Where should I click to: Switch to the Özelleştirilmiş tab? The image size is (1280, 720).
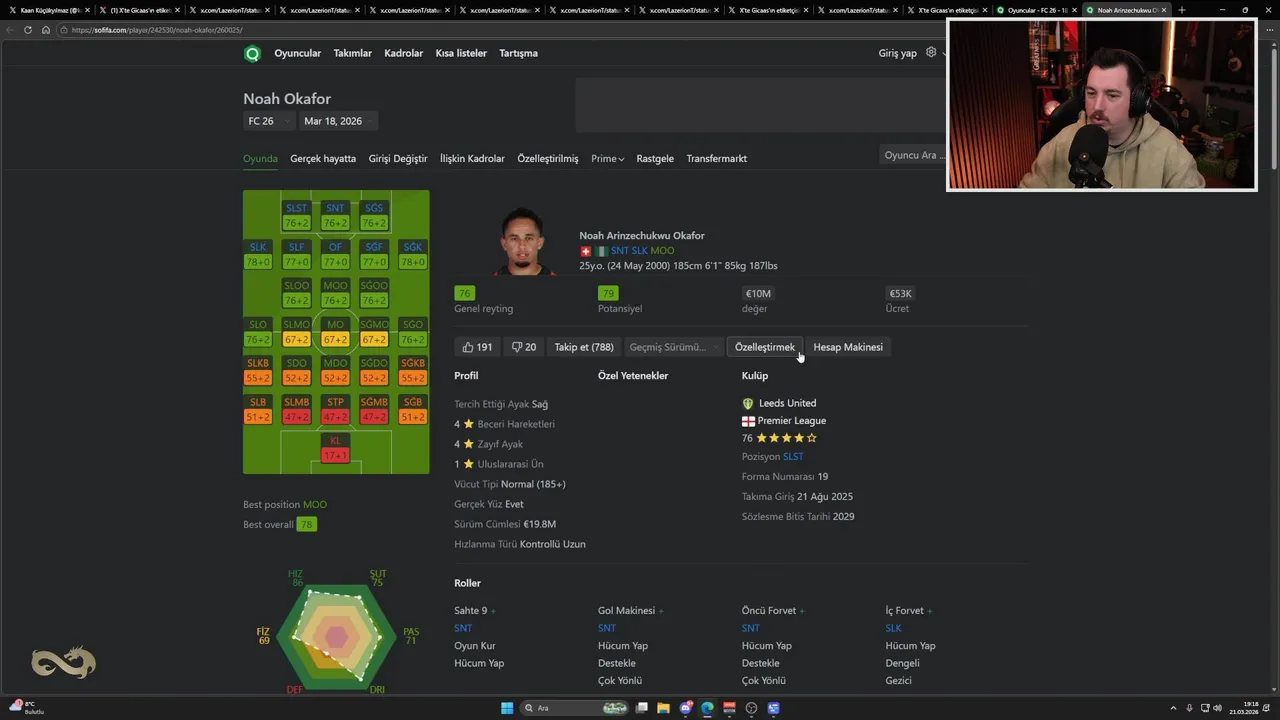[x=548, y=159]
